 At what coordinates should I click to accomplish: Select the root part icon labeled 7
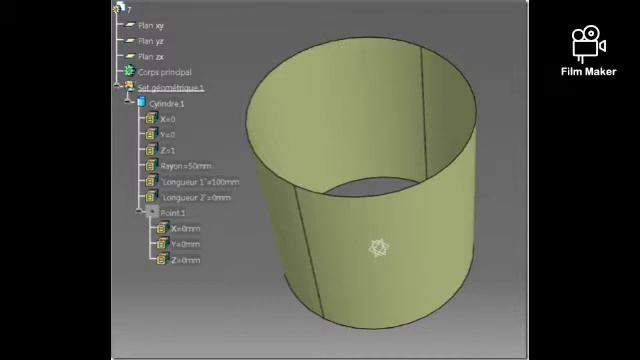119,7
